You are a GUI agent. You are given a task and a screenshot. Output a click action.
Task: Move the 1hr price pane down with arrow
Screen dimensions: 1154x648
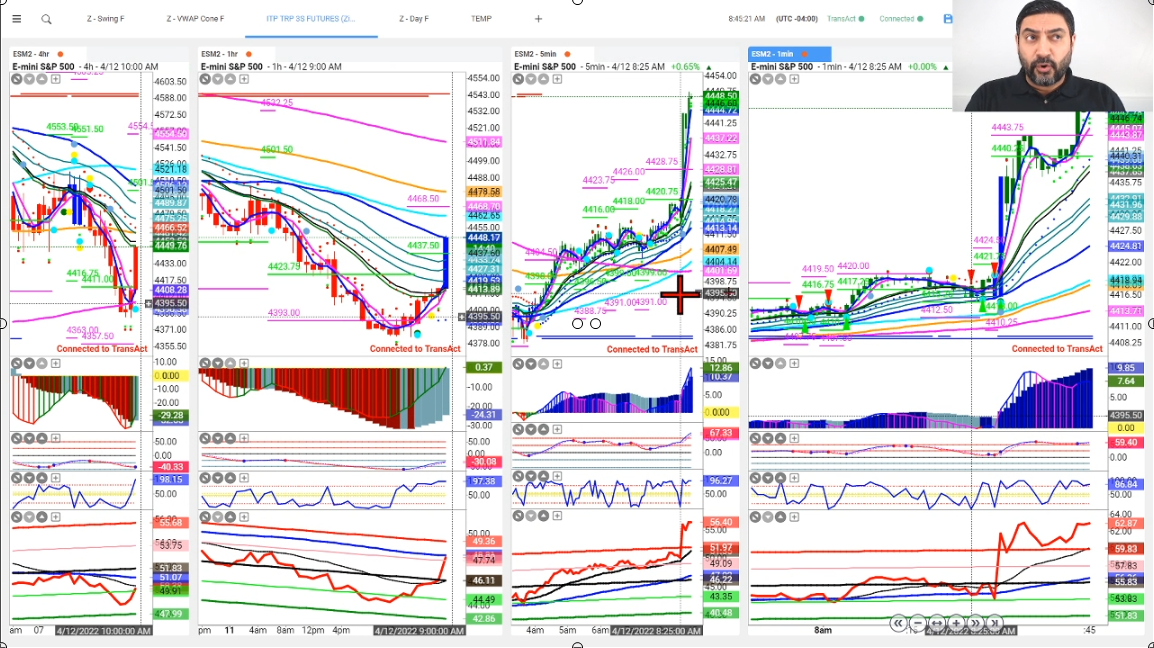point(217,78)
